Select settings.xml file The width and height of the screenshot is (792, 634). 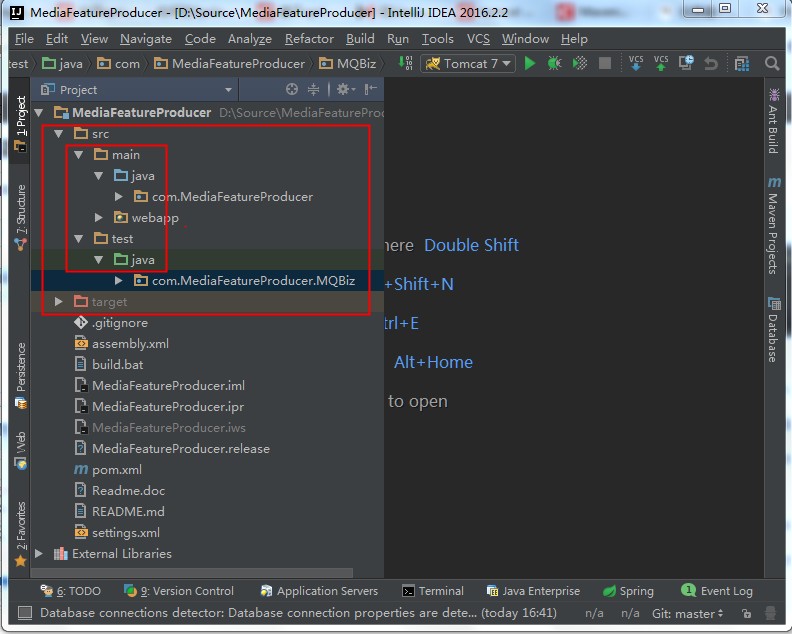point(117,532)
